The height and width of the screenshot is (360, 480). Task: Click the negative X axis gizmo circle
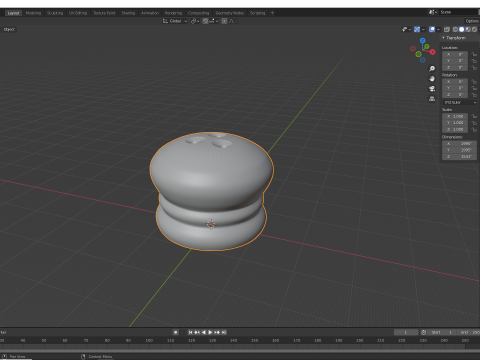click(413, 49)
